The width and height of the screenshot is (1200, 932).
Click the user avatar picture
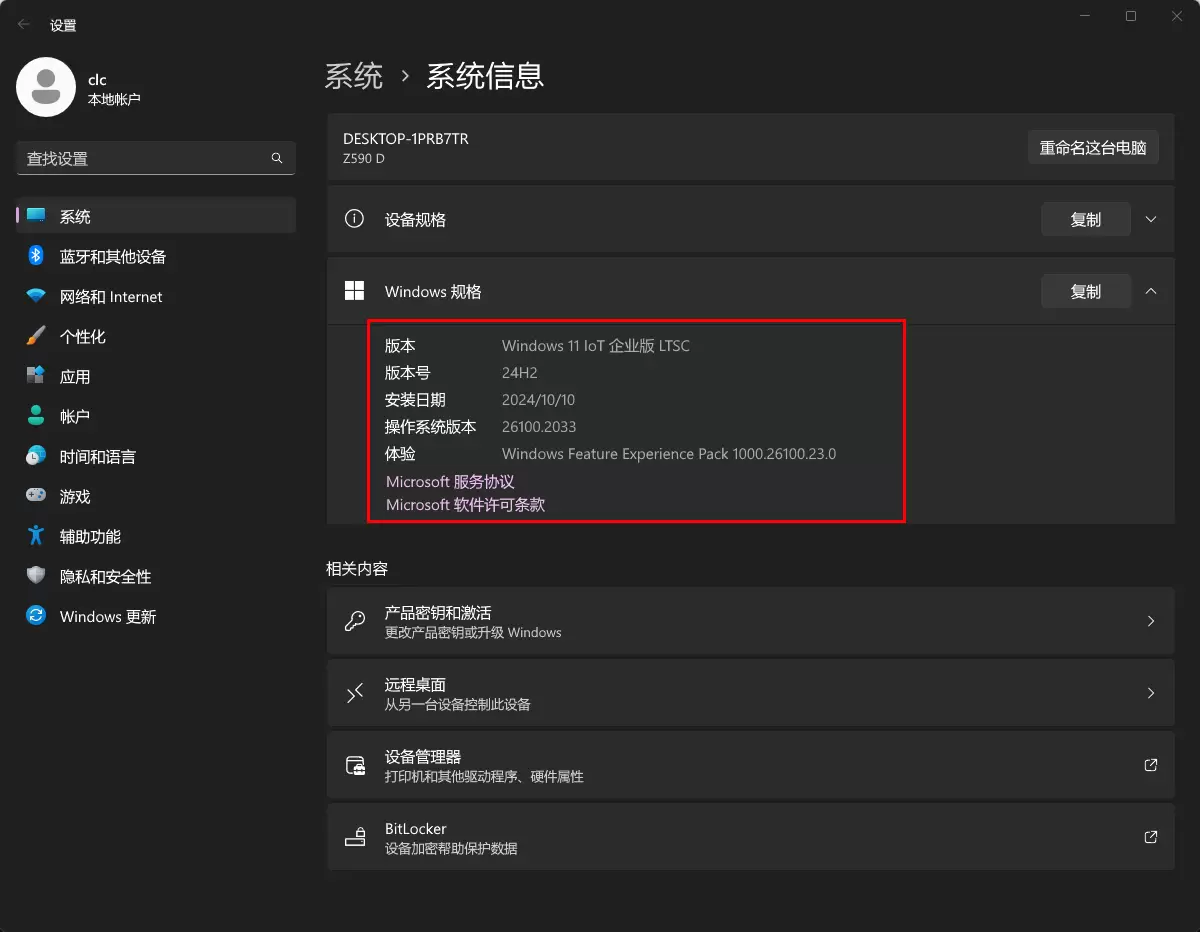(46, 87)
